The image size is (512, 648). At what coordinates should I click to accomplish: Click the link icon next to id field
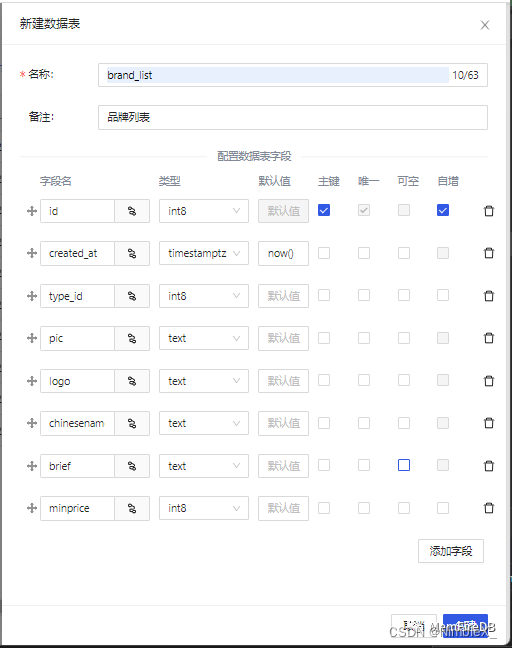click(132, 211)
